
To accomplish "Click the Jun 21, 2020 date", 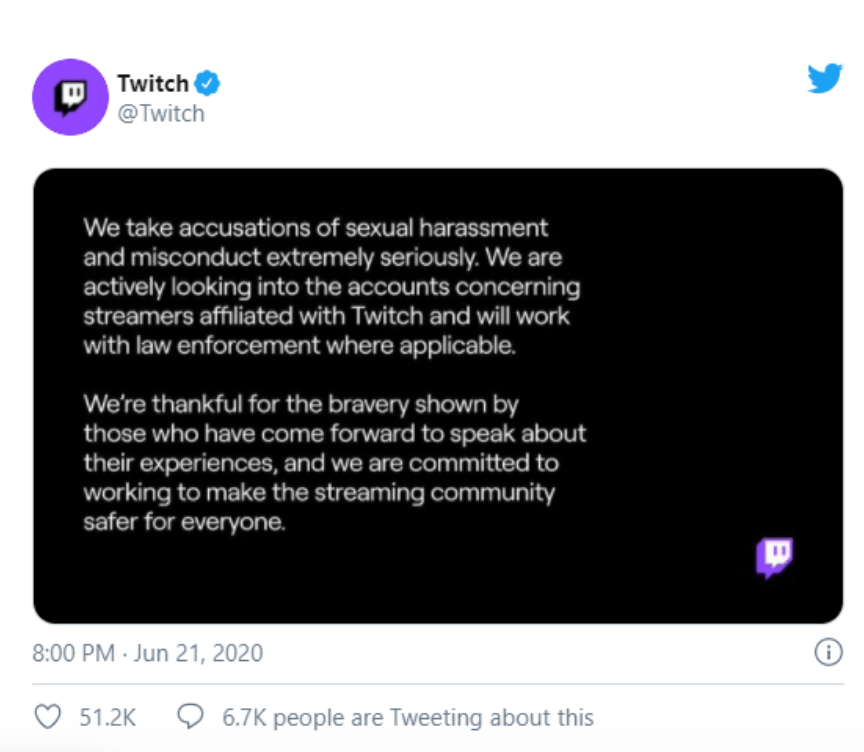I will tap(198, 653).
